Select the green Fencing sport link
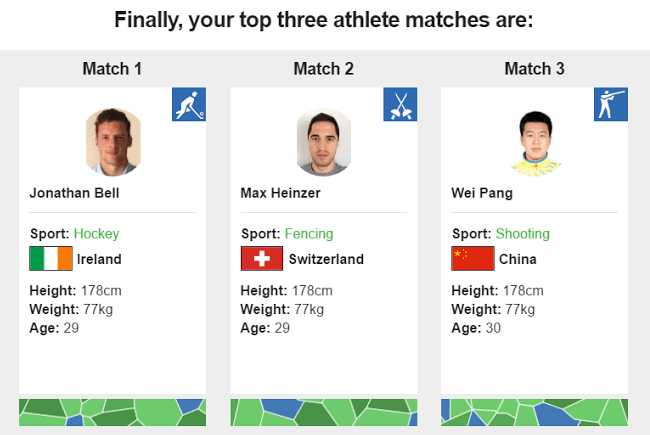Screen dimensions: 650x435 pyautogui.click(x=309, y=234)
